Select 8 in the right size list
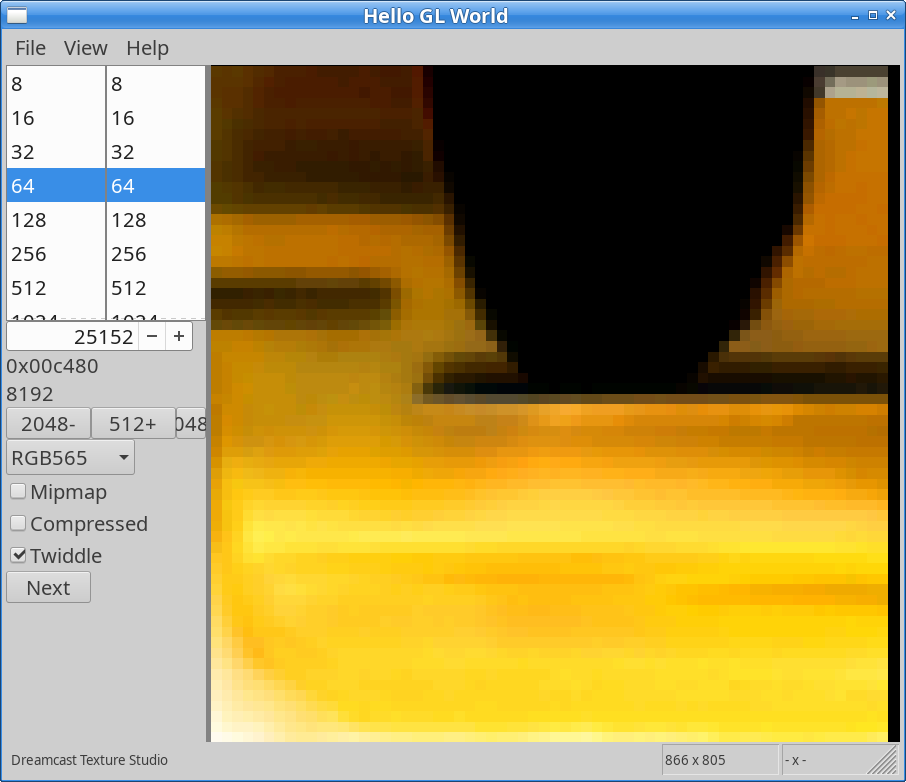Viewport: 906px width, 782px height. pos(156,84)
